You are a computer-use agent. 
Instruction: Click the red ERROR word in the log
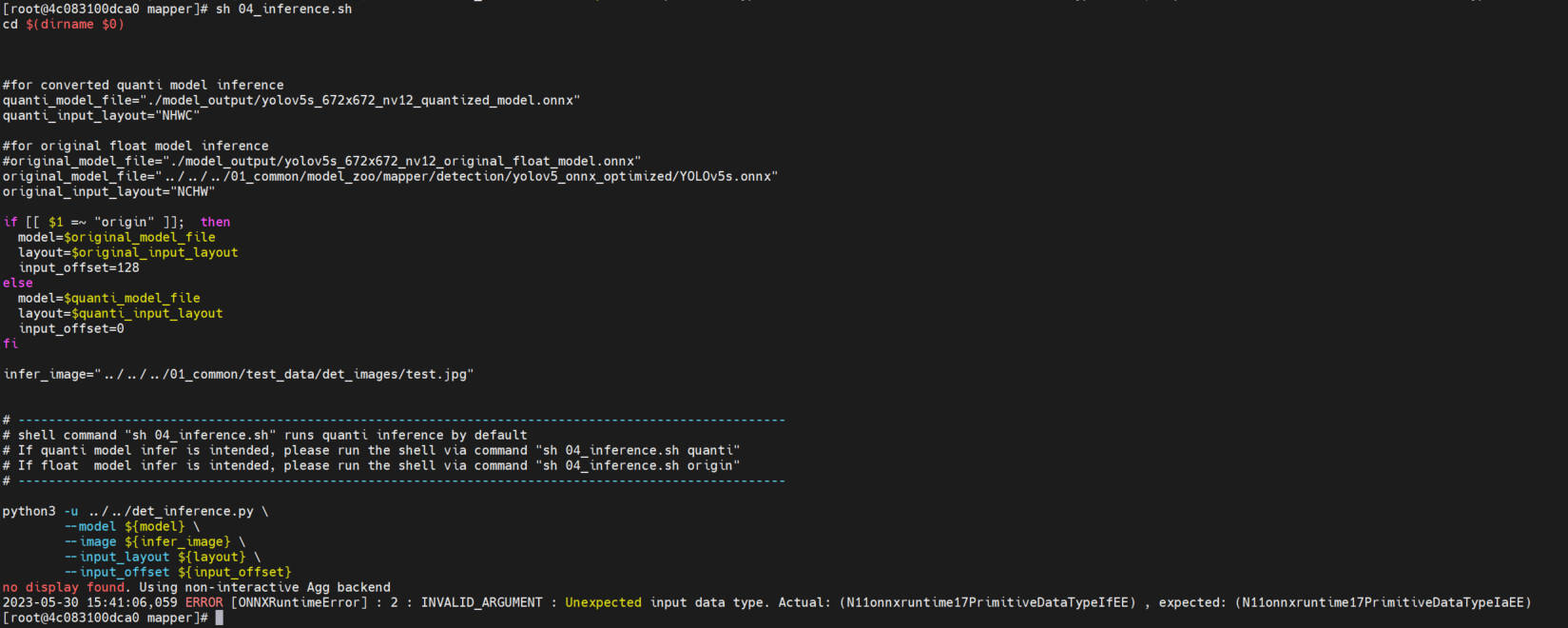coord(203,602)
